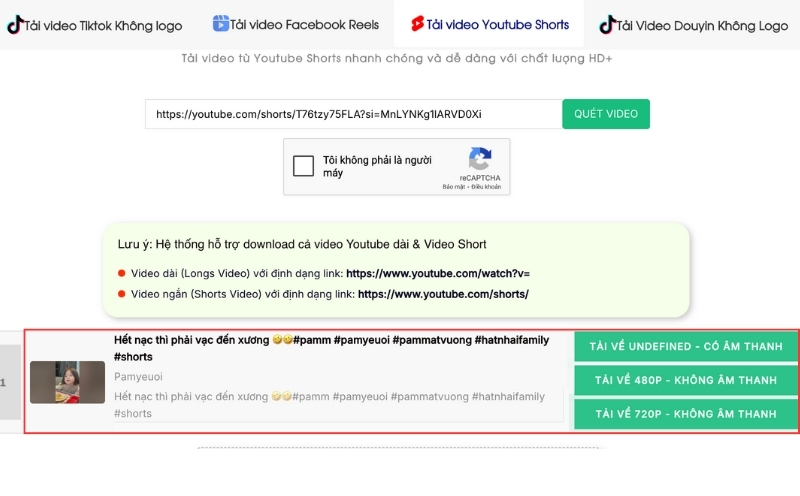Screen dimensions: 800x496
Task: Click TẢI VỀ 480P - KHÔNG ÂM THANH
Action: pyautogui.click(x=686, y=380)
